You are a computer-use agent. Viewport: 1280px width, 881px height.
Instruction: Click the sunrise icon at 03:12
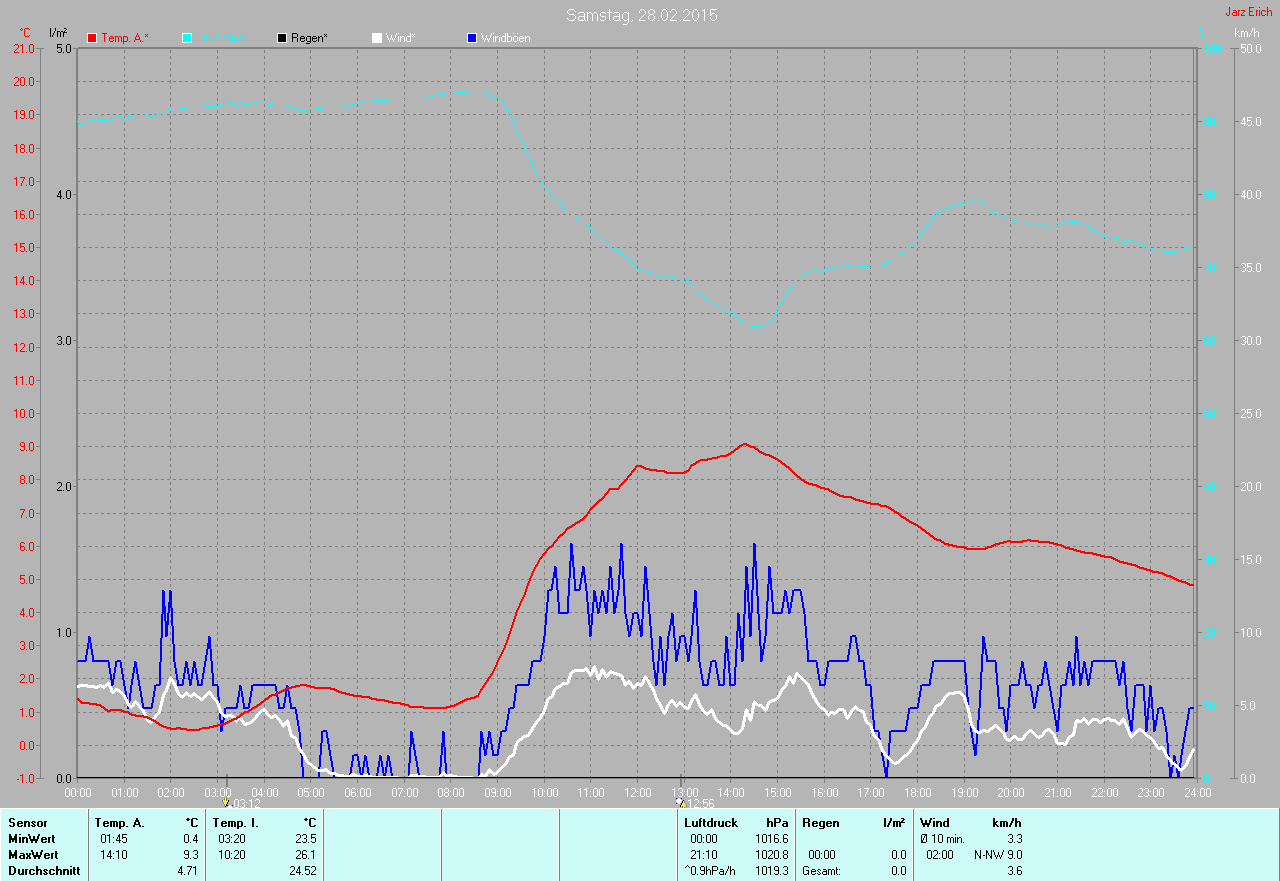coord(226,802)
